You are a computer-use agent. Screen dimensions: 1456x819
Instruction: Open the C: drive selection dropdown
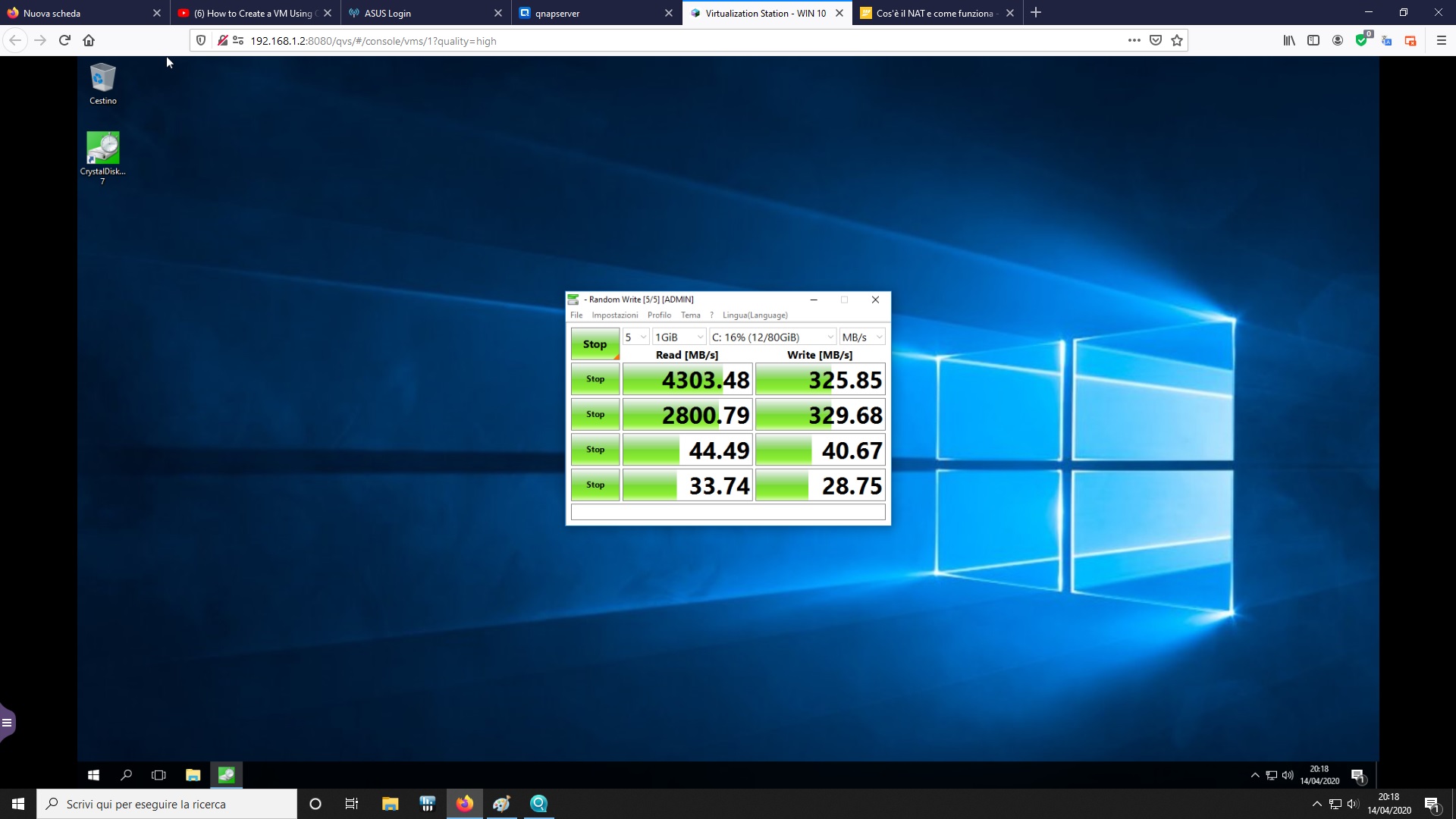point(772,337)
